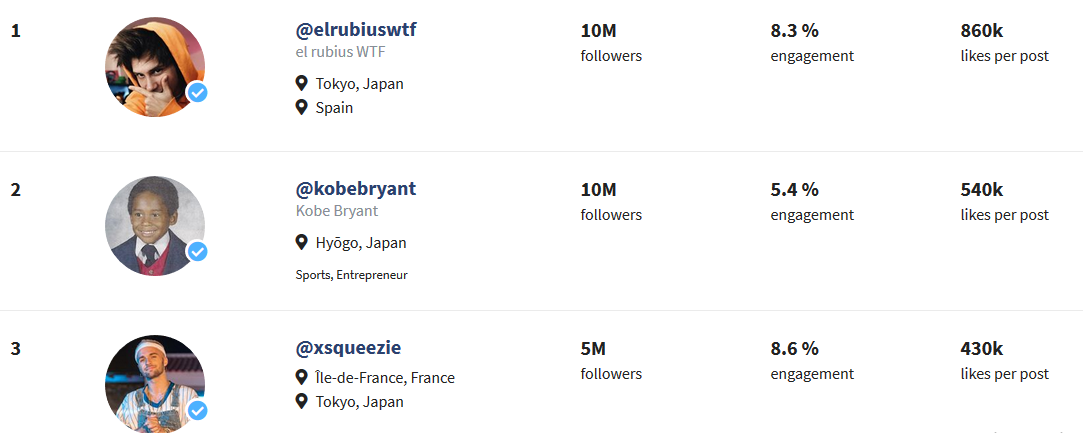Click verified badge on elrubiuswtf avatar
The height and width of the screenshot is (433, 1083).
click(198, 93)
